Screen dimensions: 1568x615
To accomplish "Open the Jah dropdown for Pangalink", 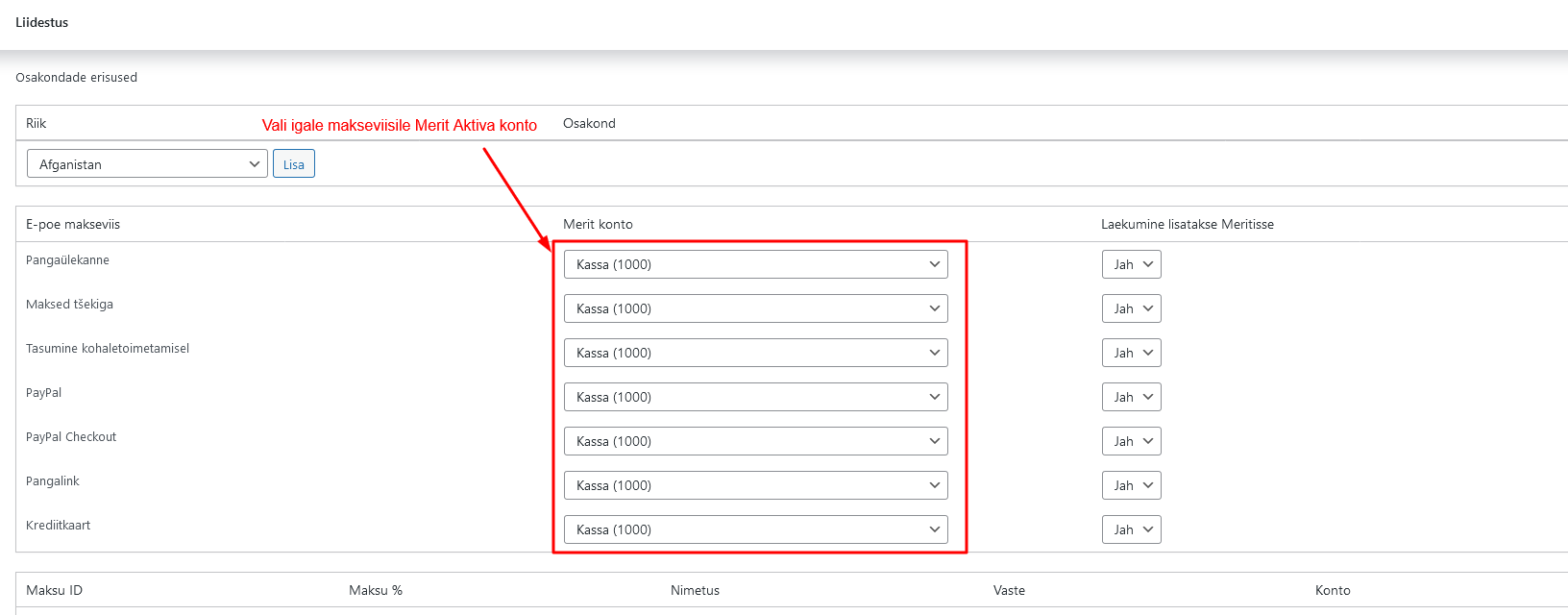I will pyautogui.click(x=1131, y=485).
